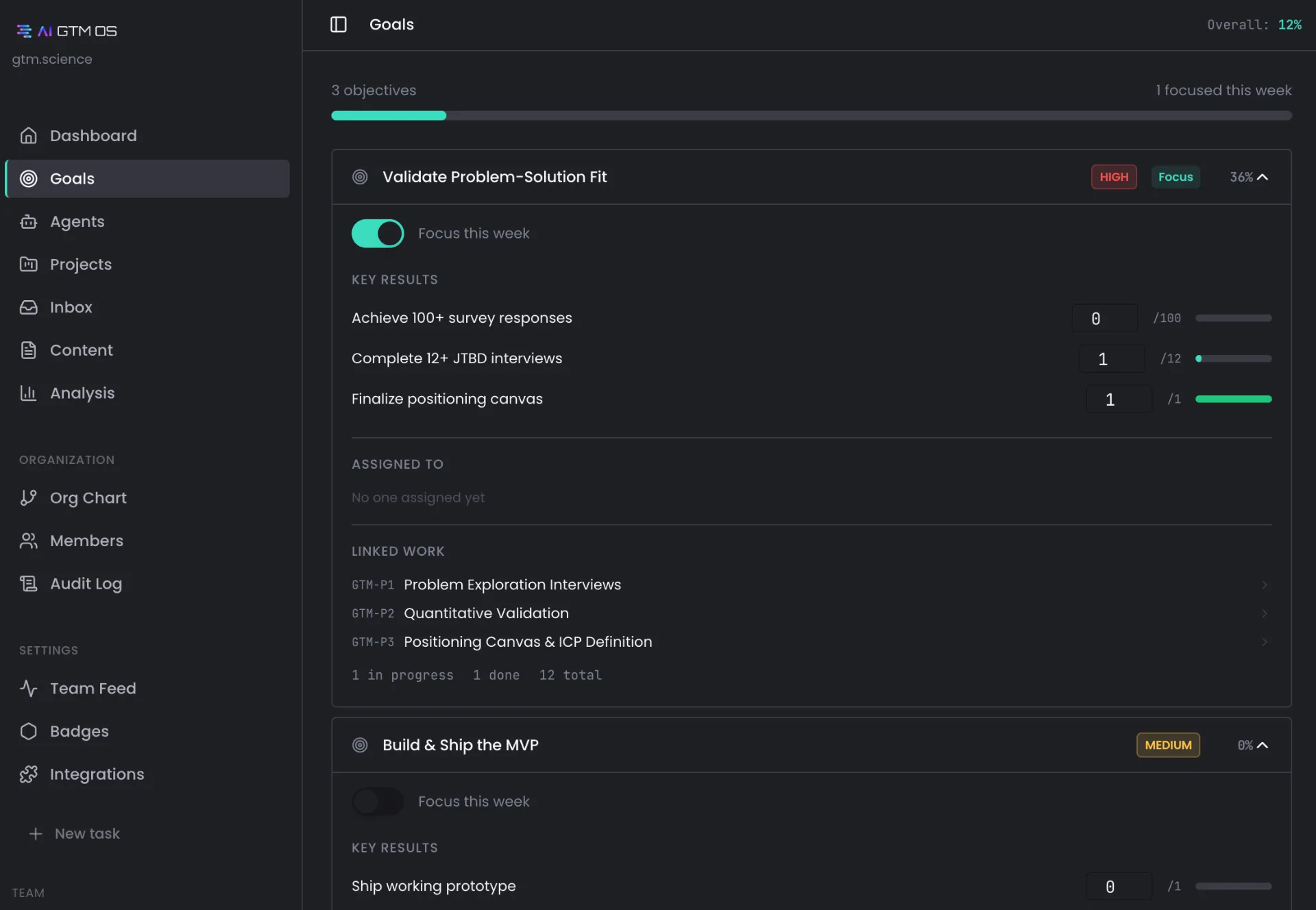Click the 36% objective percentage
The height and width of the screenshot is (910, 1316).
pos(1241,177)
